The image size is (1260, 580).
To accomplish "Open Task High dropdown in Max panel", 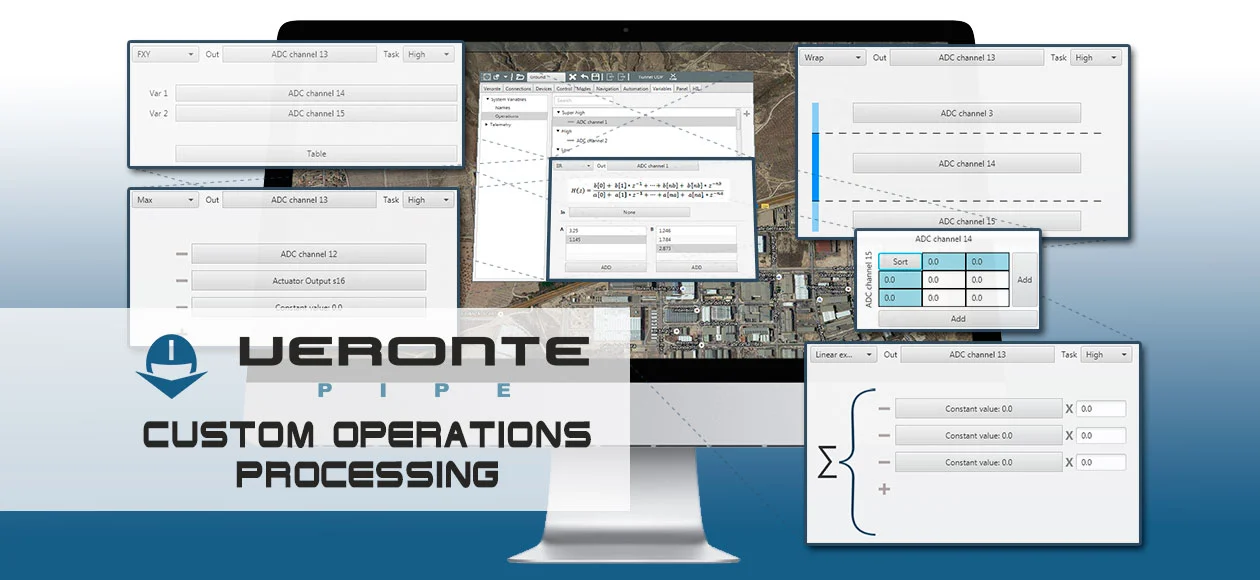I will tap(428, 200).
